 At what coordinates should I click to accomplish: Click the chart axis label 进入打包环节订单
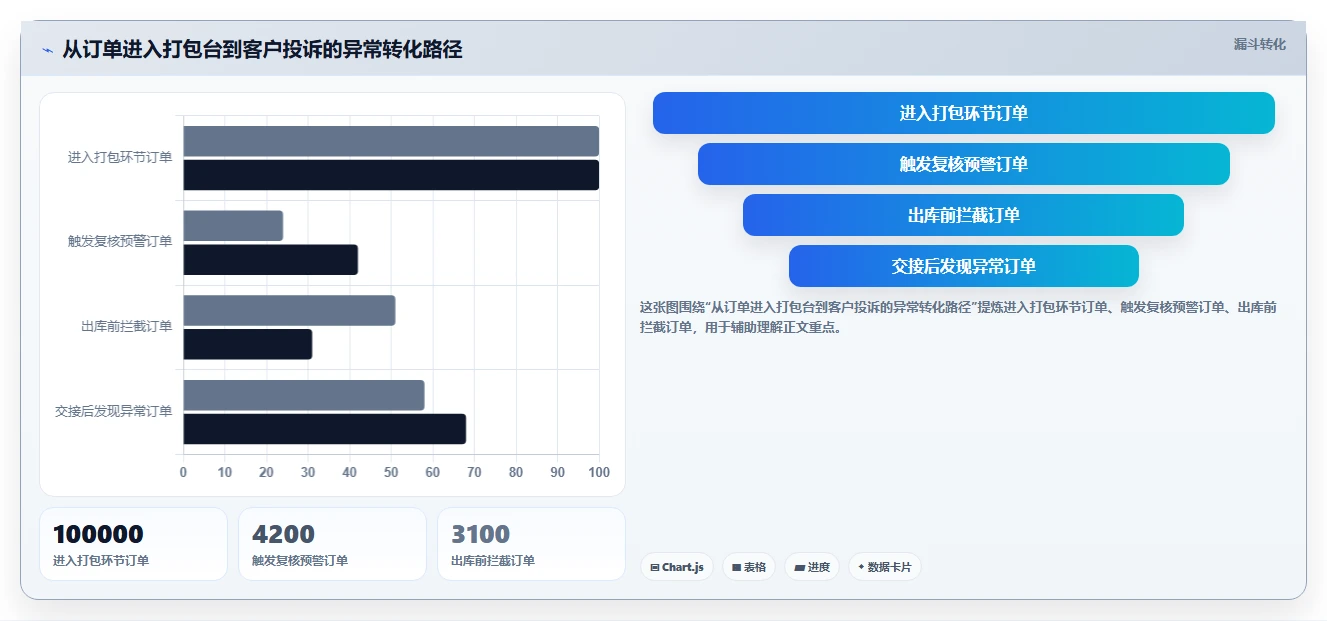coord(120,157)
